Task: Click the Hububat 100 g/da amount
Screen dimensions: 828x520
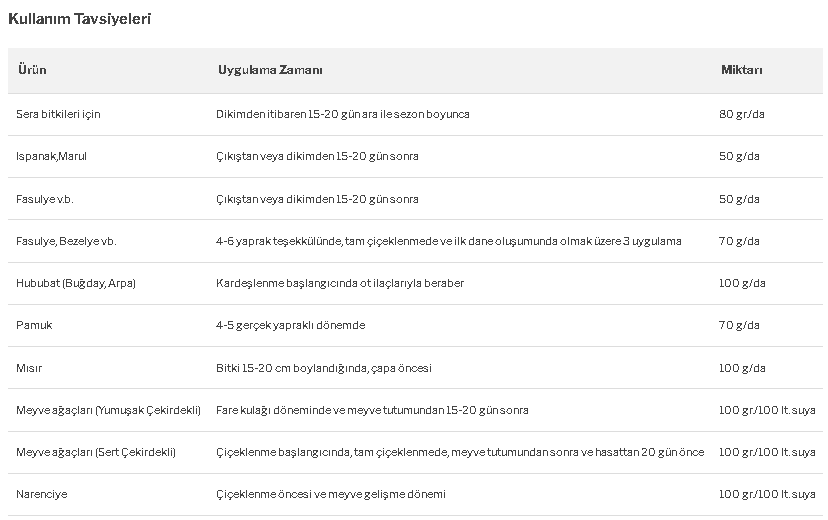Action: click(742, 283)
